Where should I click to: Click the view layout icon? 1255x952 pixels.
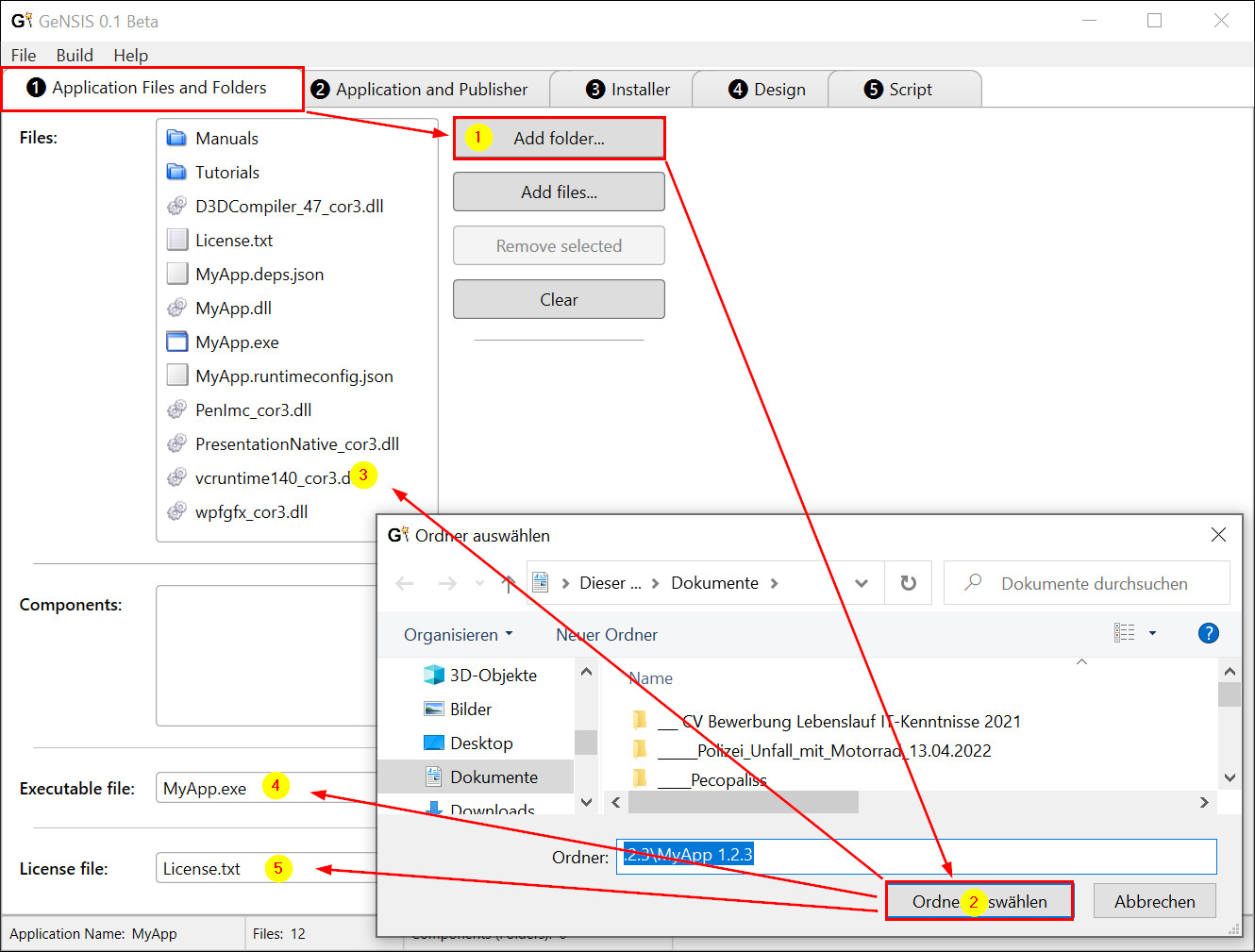click(1125, 633)
